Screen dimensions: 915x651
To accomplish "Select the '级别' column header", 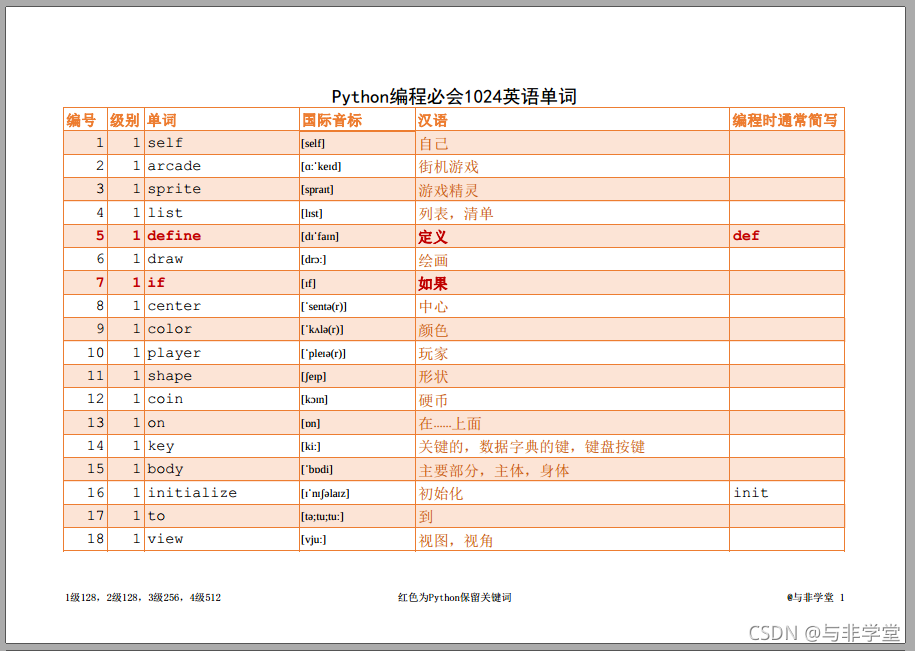I will 124,120.
